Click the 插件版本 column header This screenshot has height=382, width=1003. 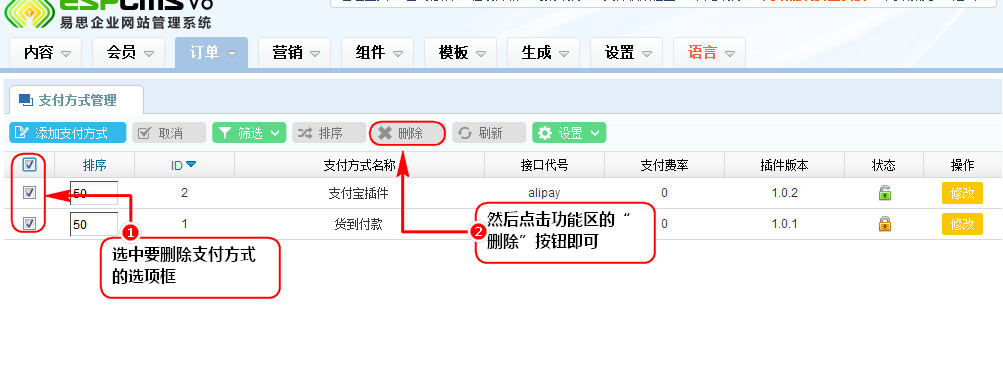click(x=784, y=165)
